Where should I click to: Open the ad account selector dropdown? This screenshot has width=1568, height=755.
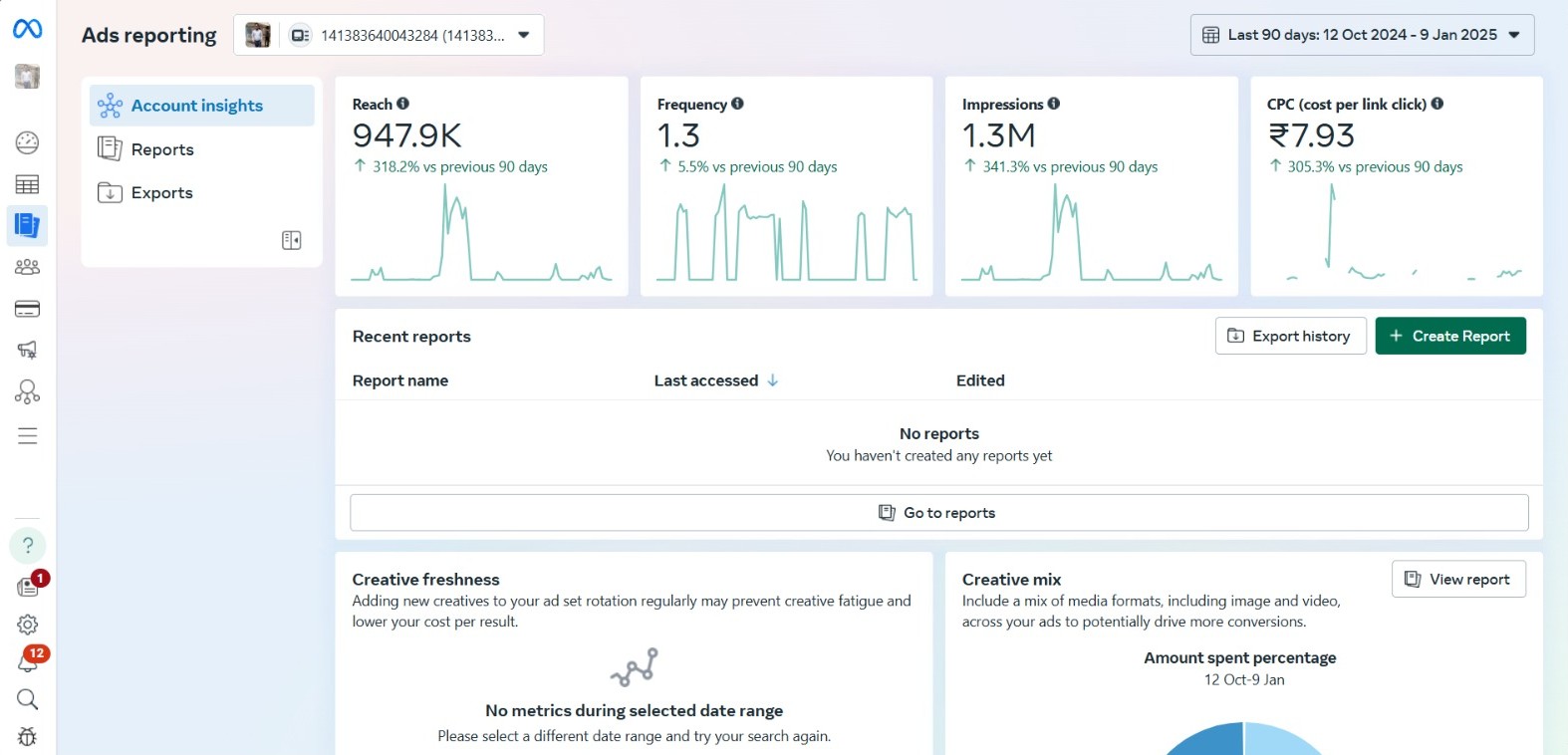[389, 35]
